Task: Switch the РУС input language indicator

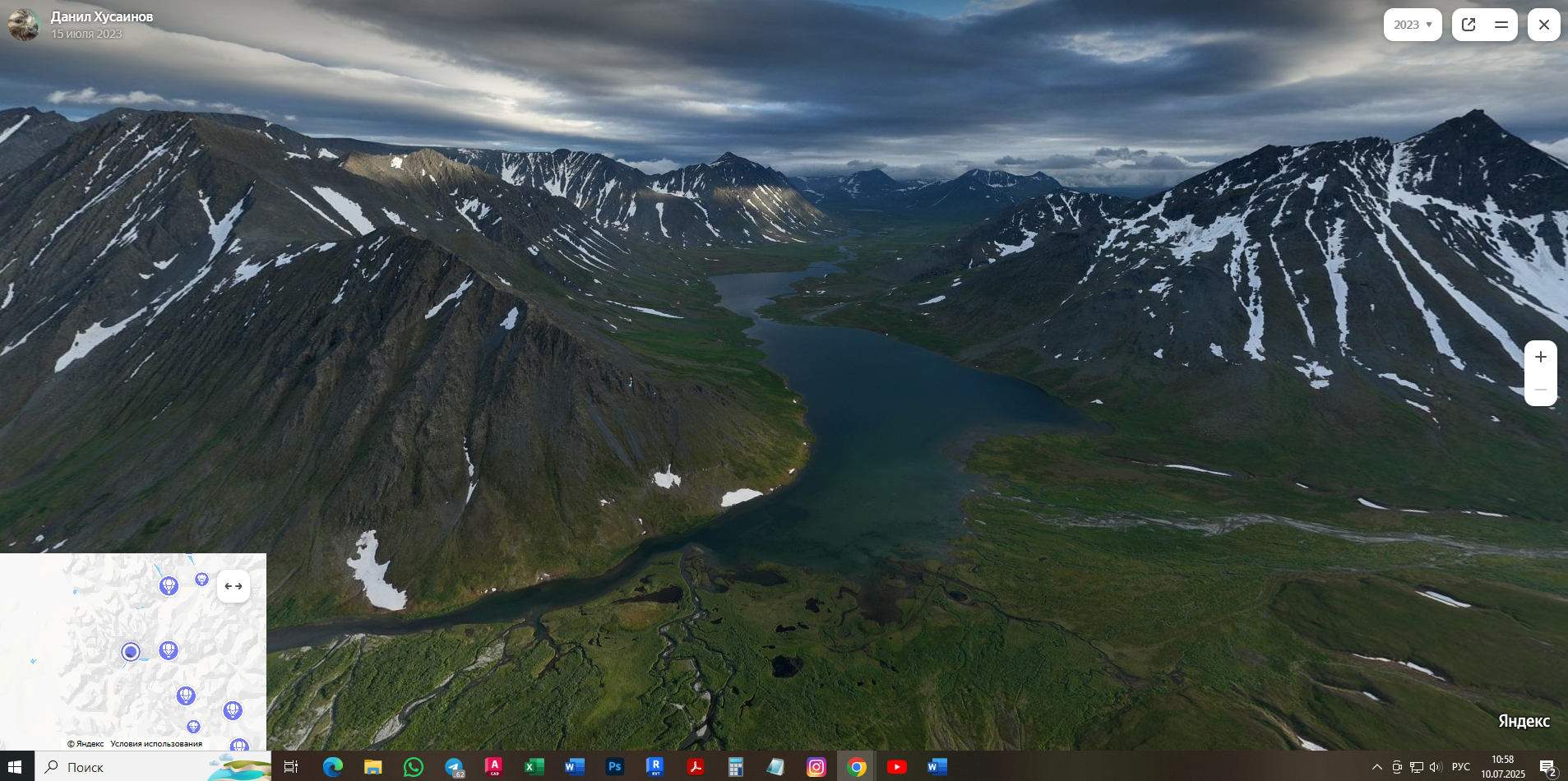Action: pyautogui.click(x=1461, y=767)
